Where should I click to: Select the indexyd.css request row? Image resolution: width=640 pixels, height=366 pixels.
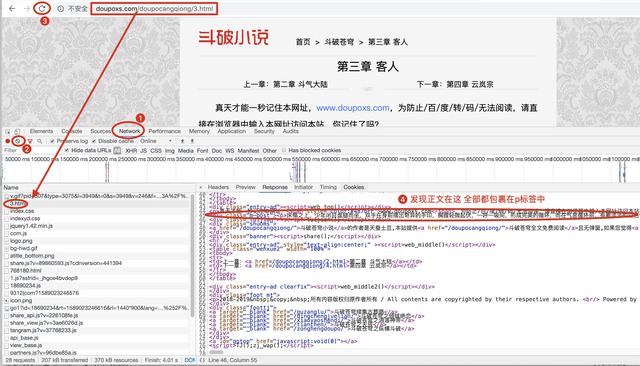pos(97,218)
